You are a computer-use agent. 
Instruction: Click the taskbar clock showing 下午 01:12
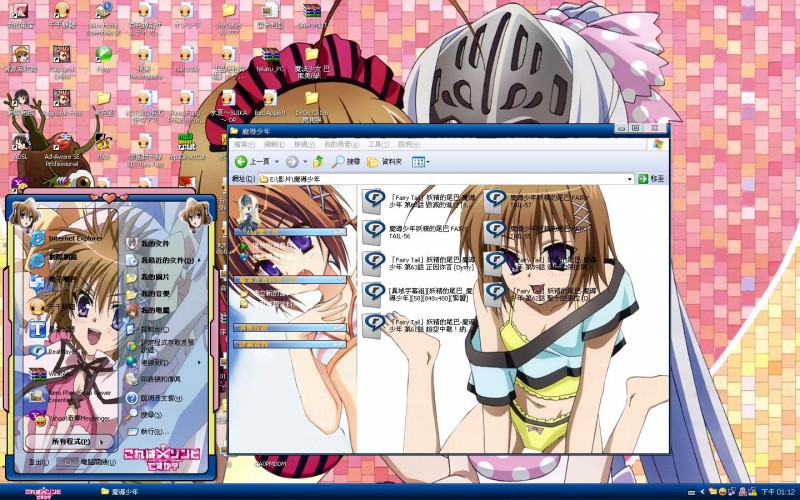tap(778, 492)
